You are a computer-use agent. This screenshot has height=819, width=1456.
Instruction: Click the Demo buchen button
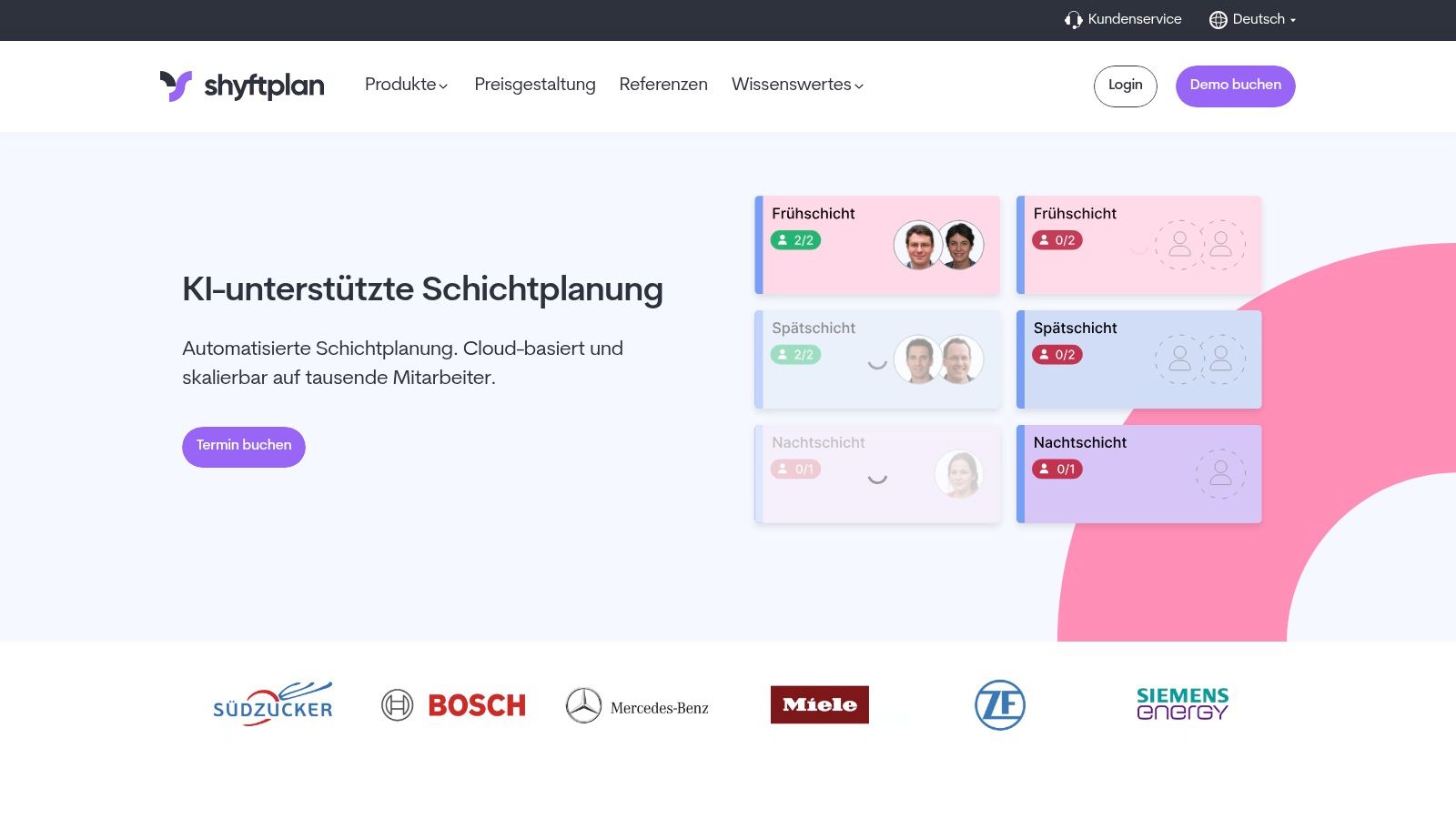[x=1236, y=86]
